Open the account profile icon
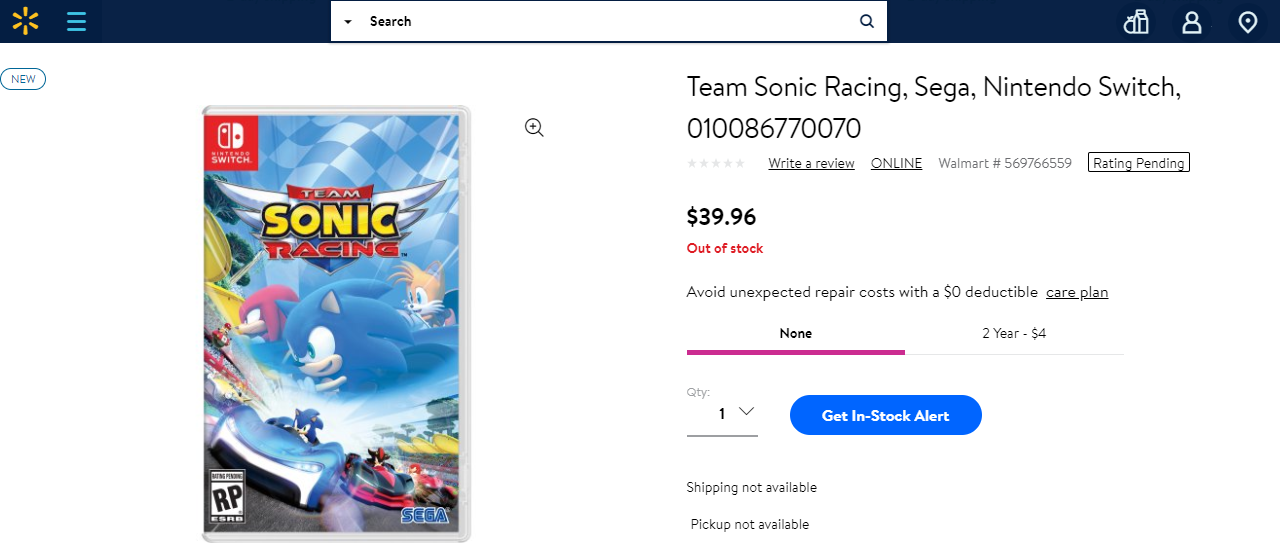The height and width of the screenshot is (550, 1280). (1191, 22)
